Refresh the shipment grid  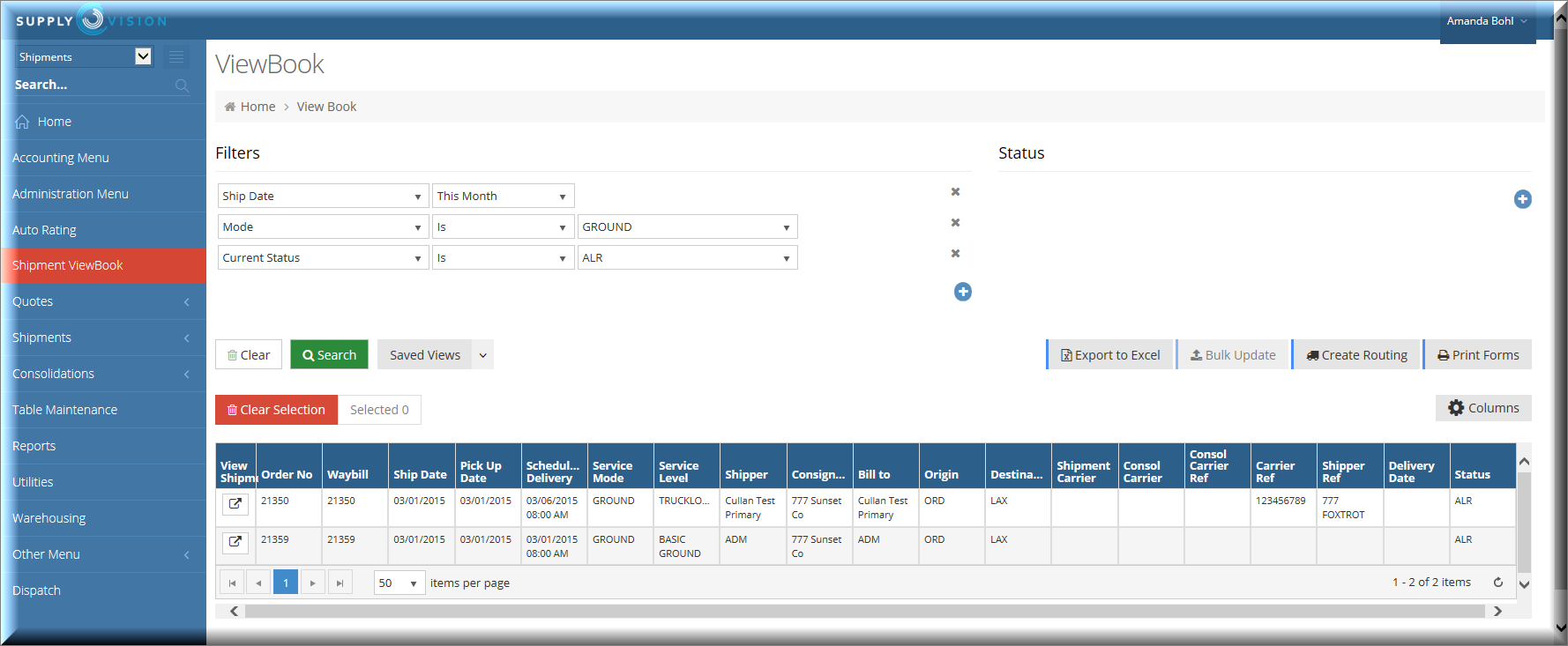tap(1498, 583)
